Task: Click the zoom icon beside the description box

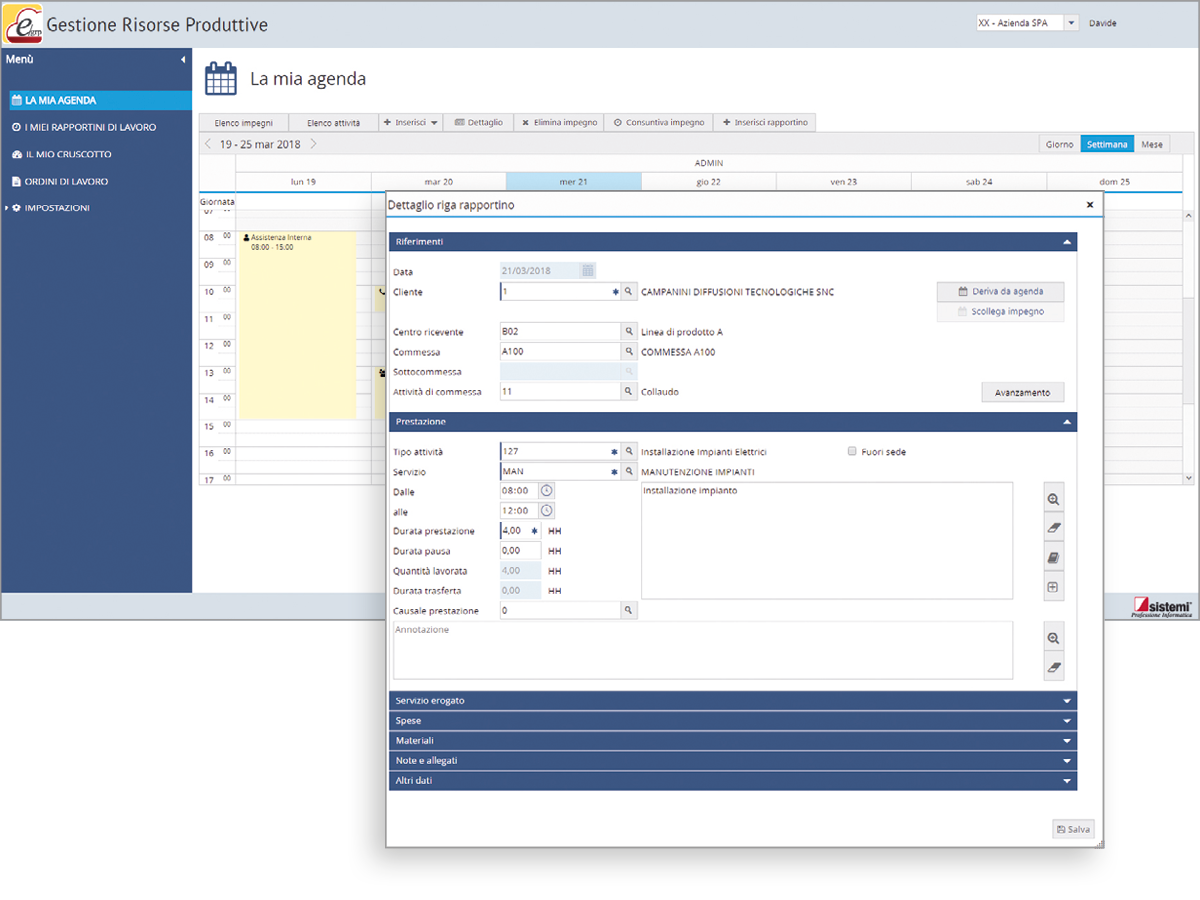Action: (x=1052, y=500)
